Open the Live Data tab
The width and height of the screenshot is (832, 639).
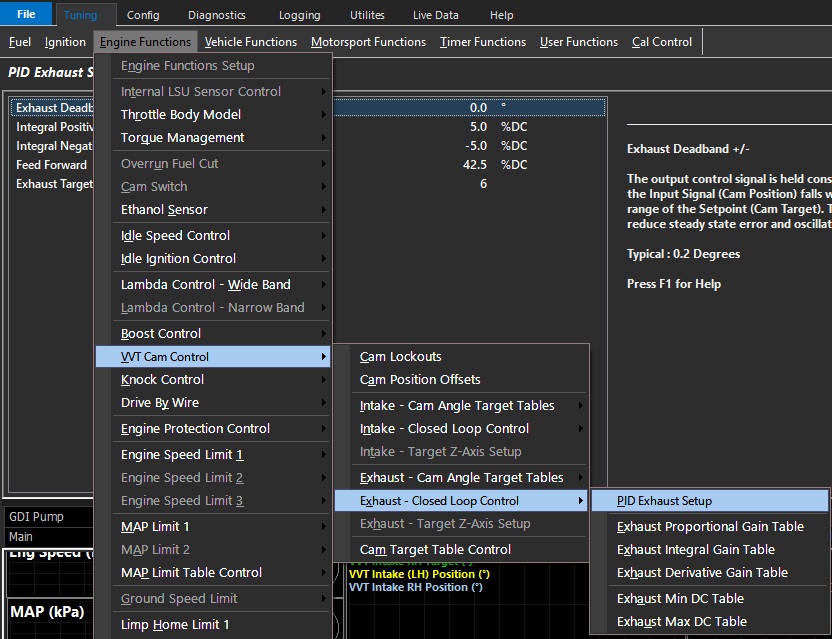coord(436,15)
